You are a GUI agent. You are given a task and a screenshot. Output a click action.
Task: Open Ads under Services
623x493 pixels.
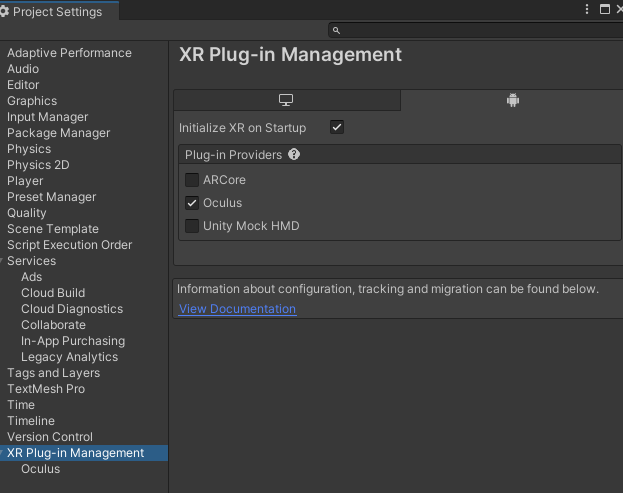pos(31,277)
